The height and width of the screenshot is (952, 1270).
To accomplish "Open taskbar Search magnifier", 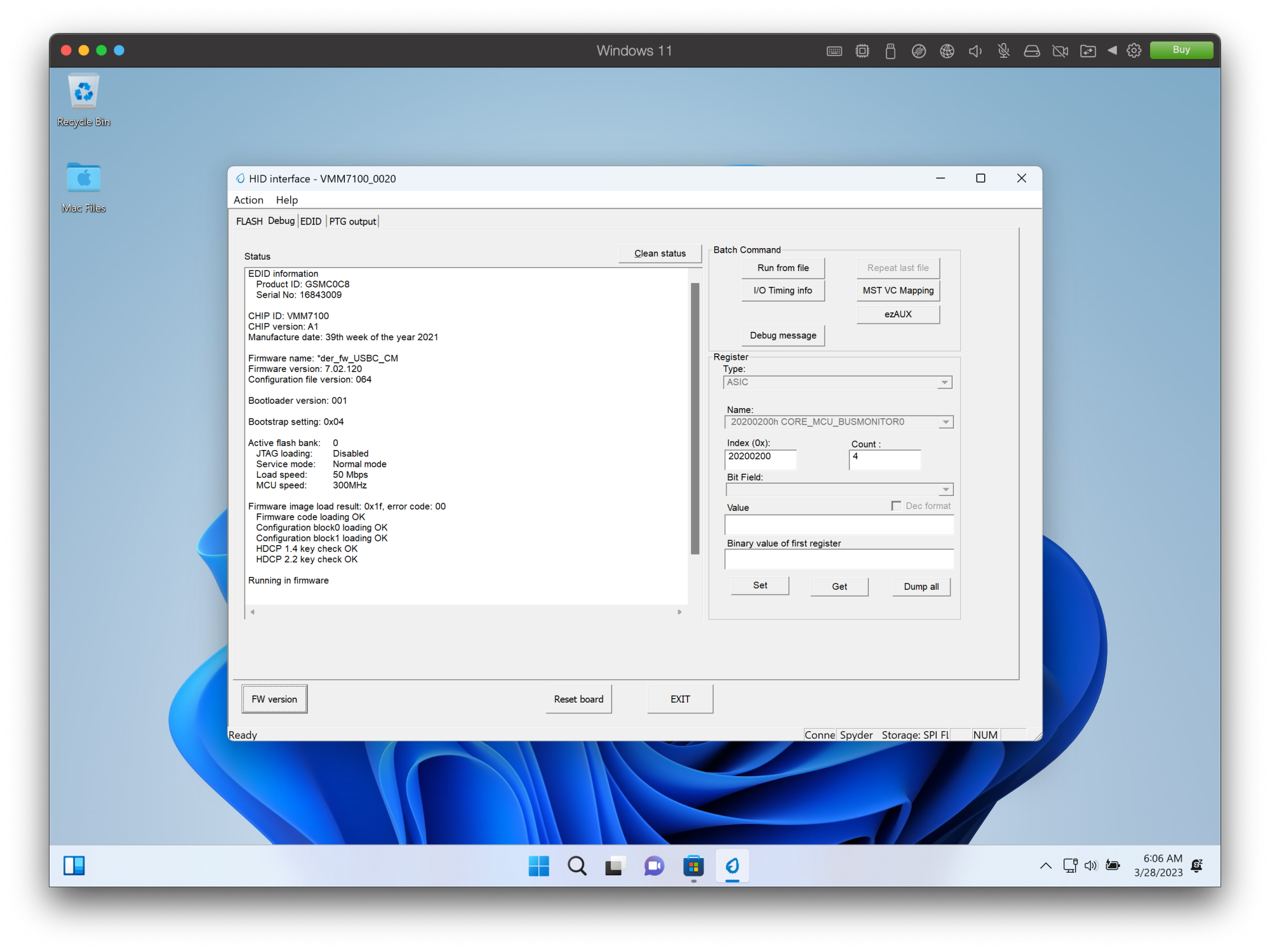I will (x=577, y=866).
